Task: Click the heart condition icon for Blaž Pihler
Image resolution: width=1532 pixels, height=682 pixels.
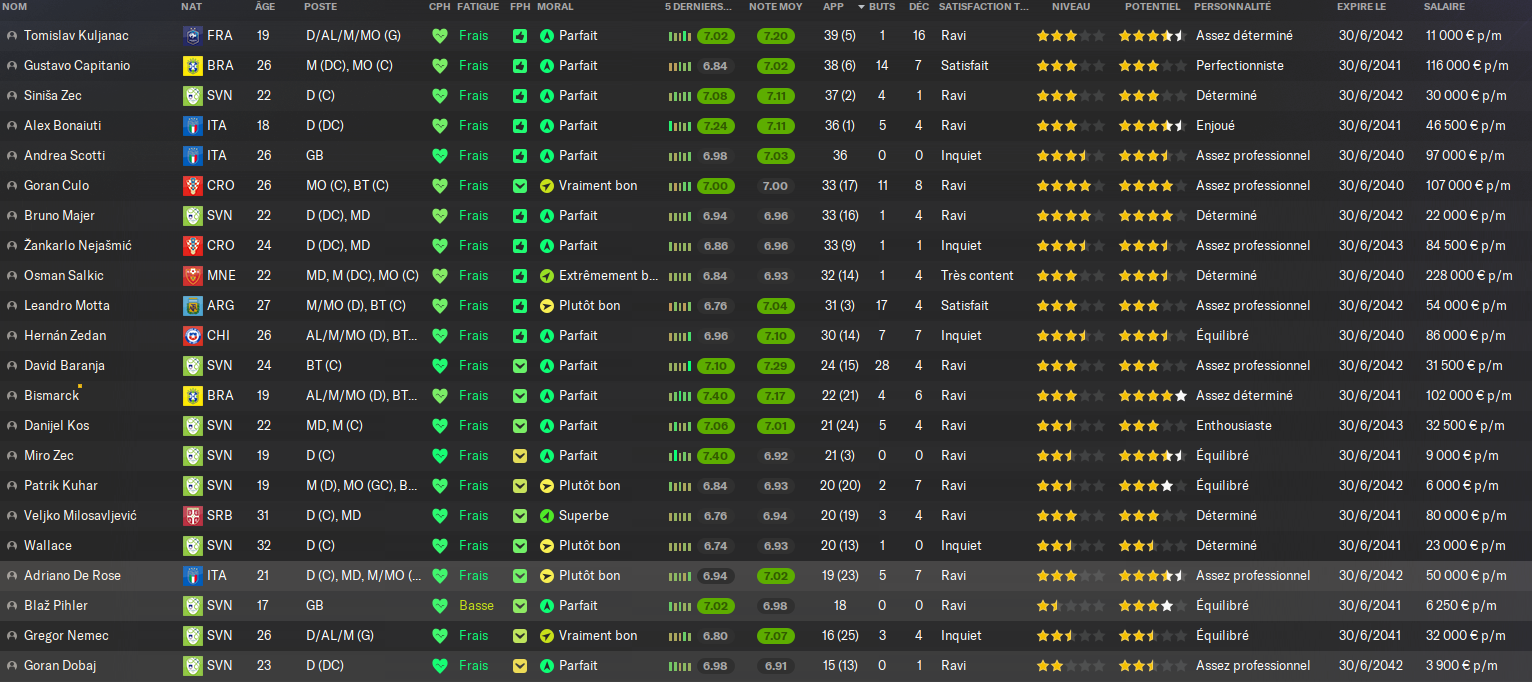Action: click(439, 606)
